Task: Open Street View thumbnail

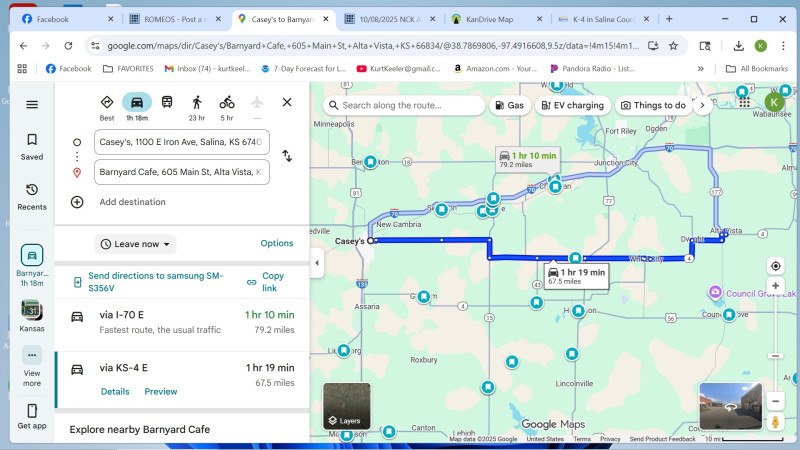Action: point(731,406)
